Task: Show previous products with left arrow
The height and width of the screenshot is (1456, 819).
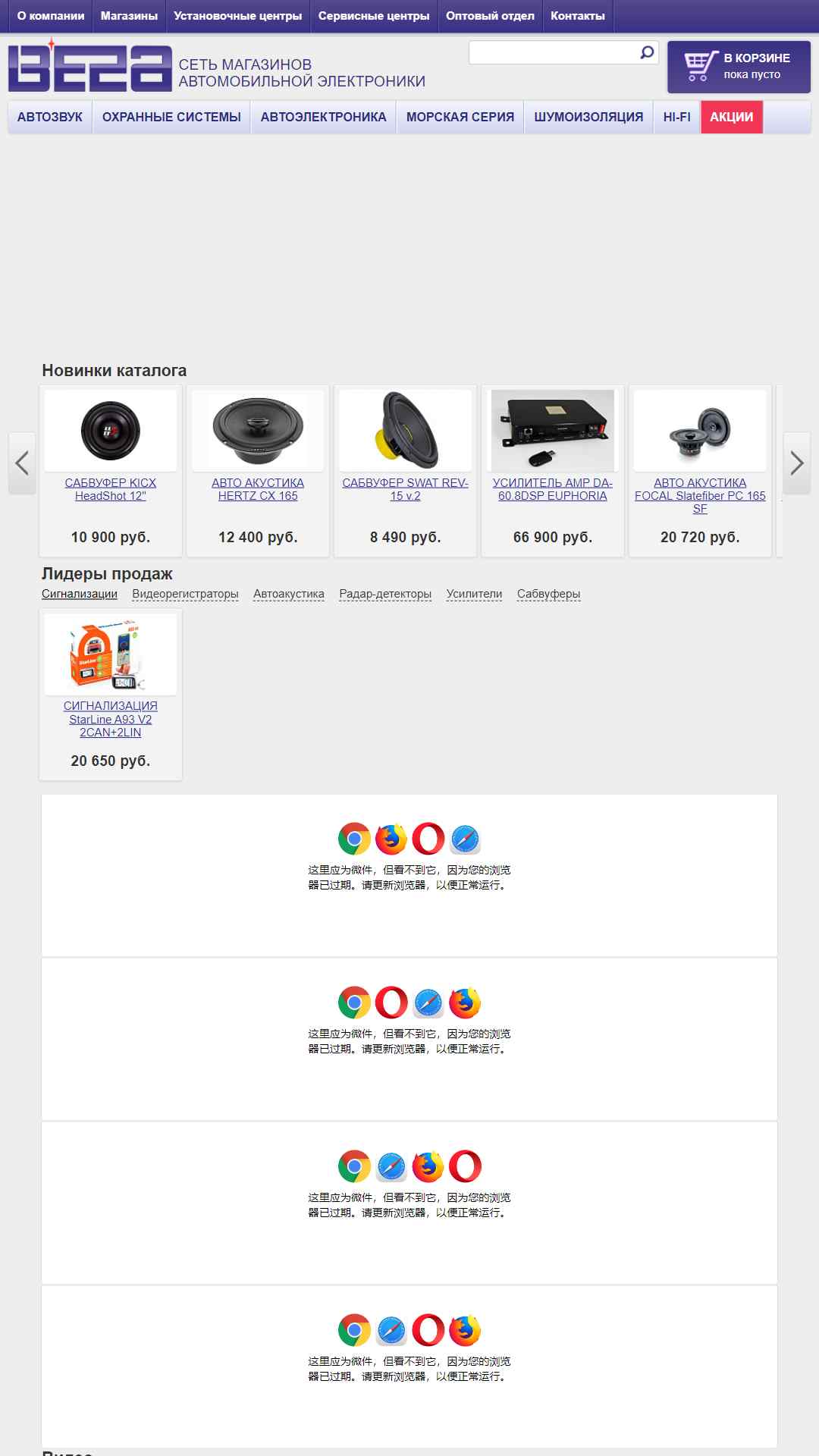Action: tap(22, 463)
